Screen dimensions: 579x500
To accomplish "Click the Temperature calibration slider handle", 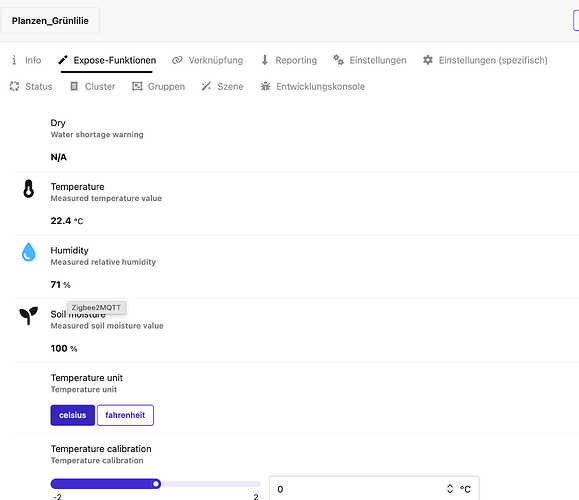I will [156, 483].
